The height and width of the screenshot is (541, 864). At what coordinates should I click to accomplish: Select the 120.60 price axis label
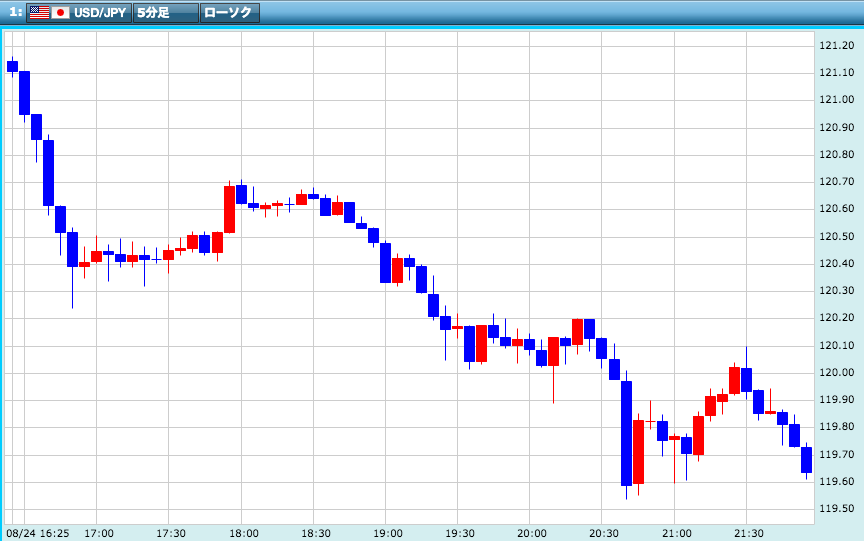pos(836,209)
